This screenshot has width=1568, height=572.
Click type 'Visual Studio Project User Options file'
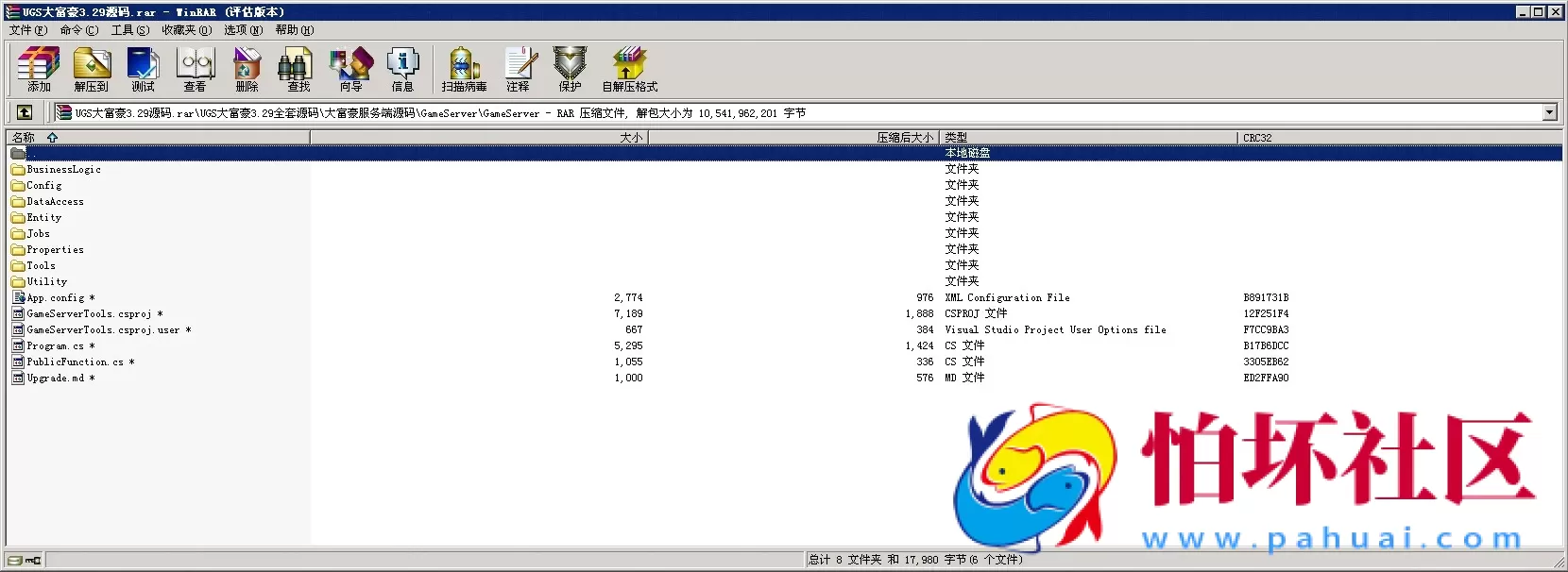point(1055,330)
